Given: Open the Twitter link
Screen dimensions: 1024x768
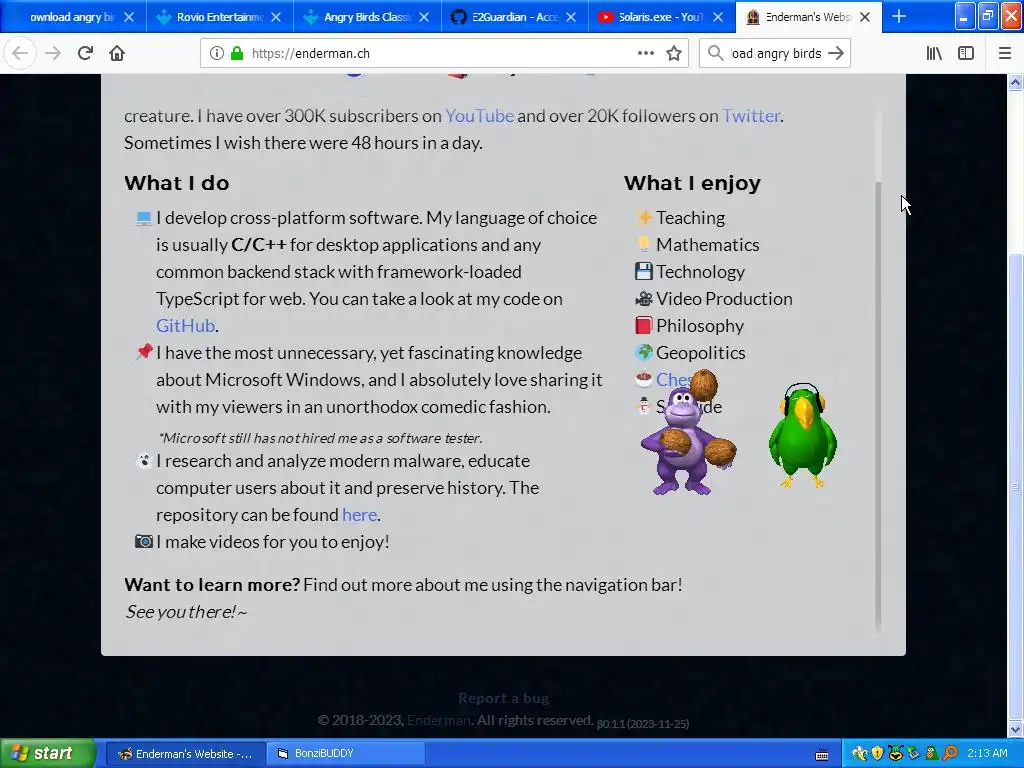Looking at the screenshot, I should (750, 116).
